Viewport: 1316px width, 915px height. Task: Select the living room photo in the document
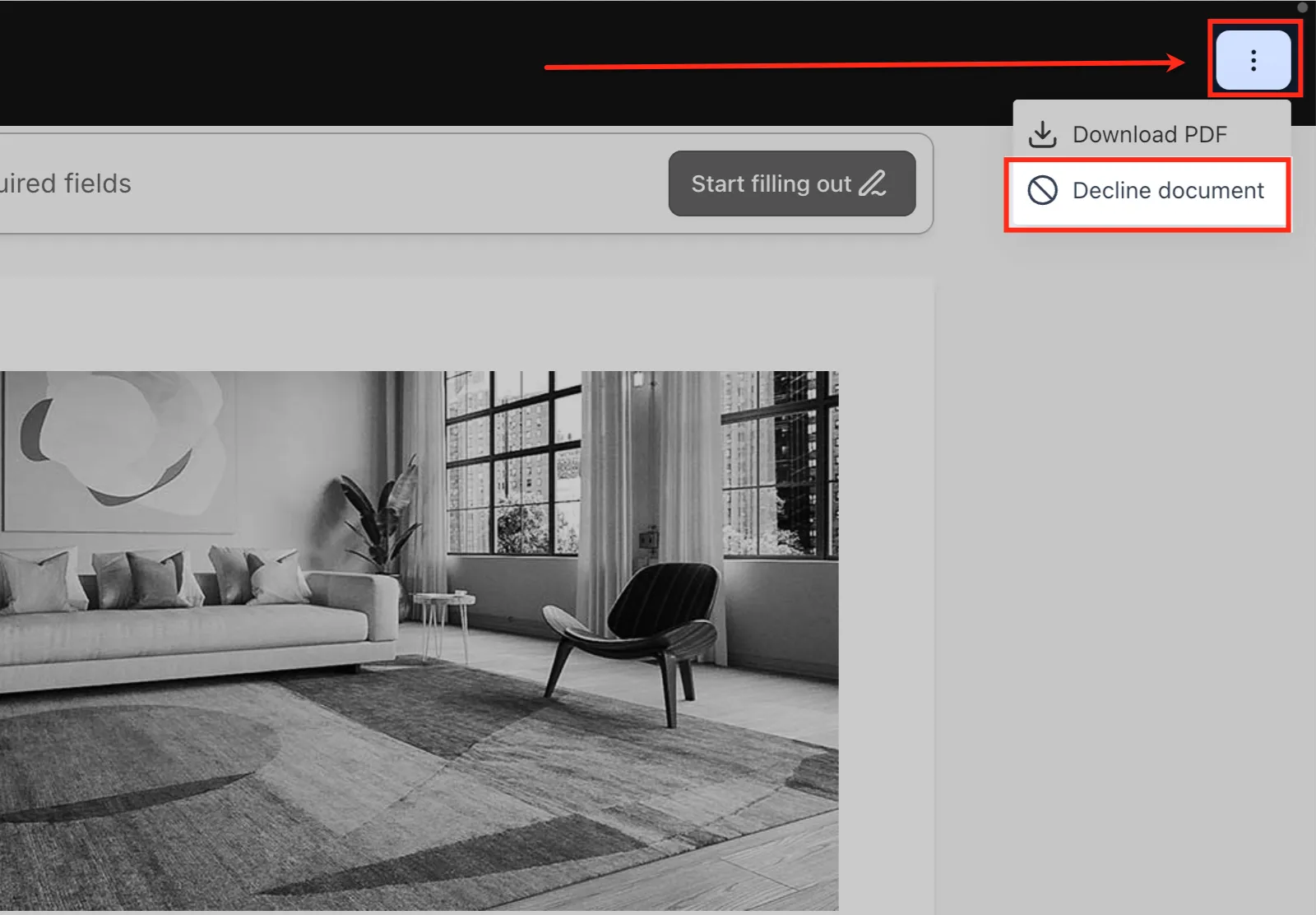(x=419, y=640)
